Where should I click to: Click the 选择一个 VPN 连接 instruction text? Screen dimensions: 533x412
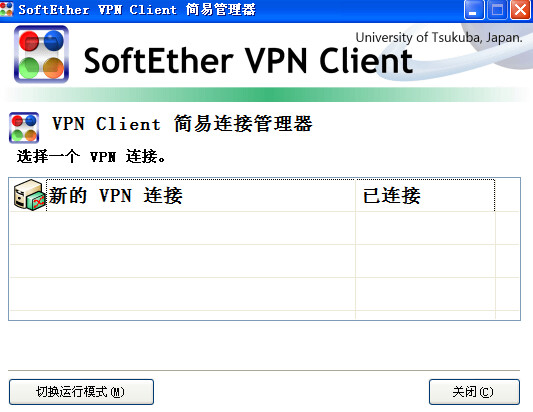coord(91,157)
